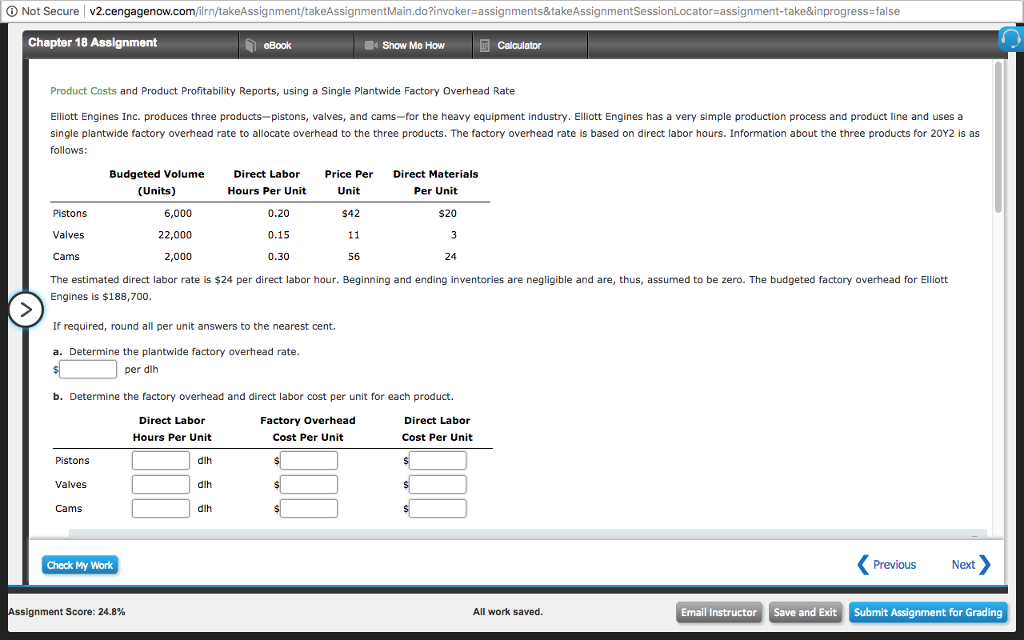Open the Calculator tool
1024x640 pixels.
coord(510,45)
